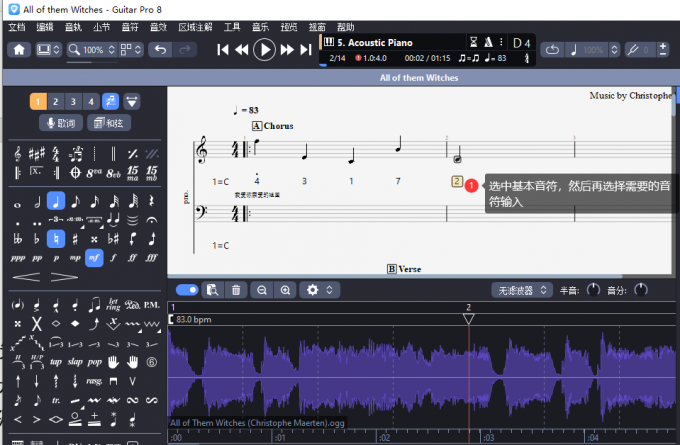This screenshot has height=445, width=680.
Task: Click the Undo arrow icon
Action: click(160, 49)
